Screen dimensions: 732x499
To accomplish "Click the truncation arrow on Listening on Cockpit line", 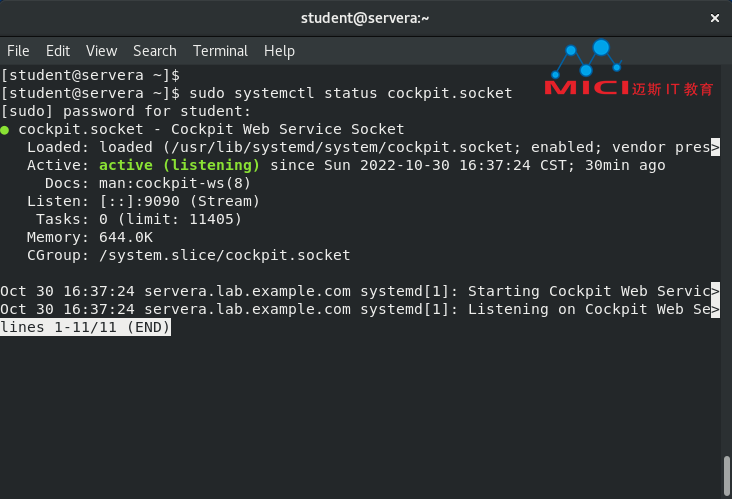I will click(715, 309).
